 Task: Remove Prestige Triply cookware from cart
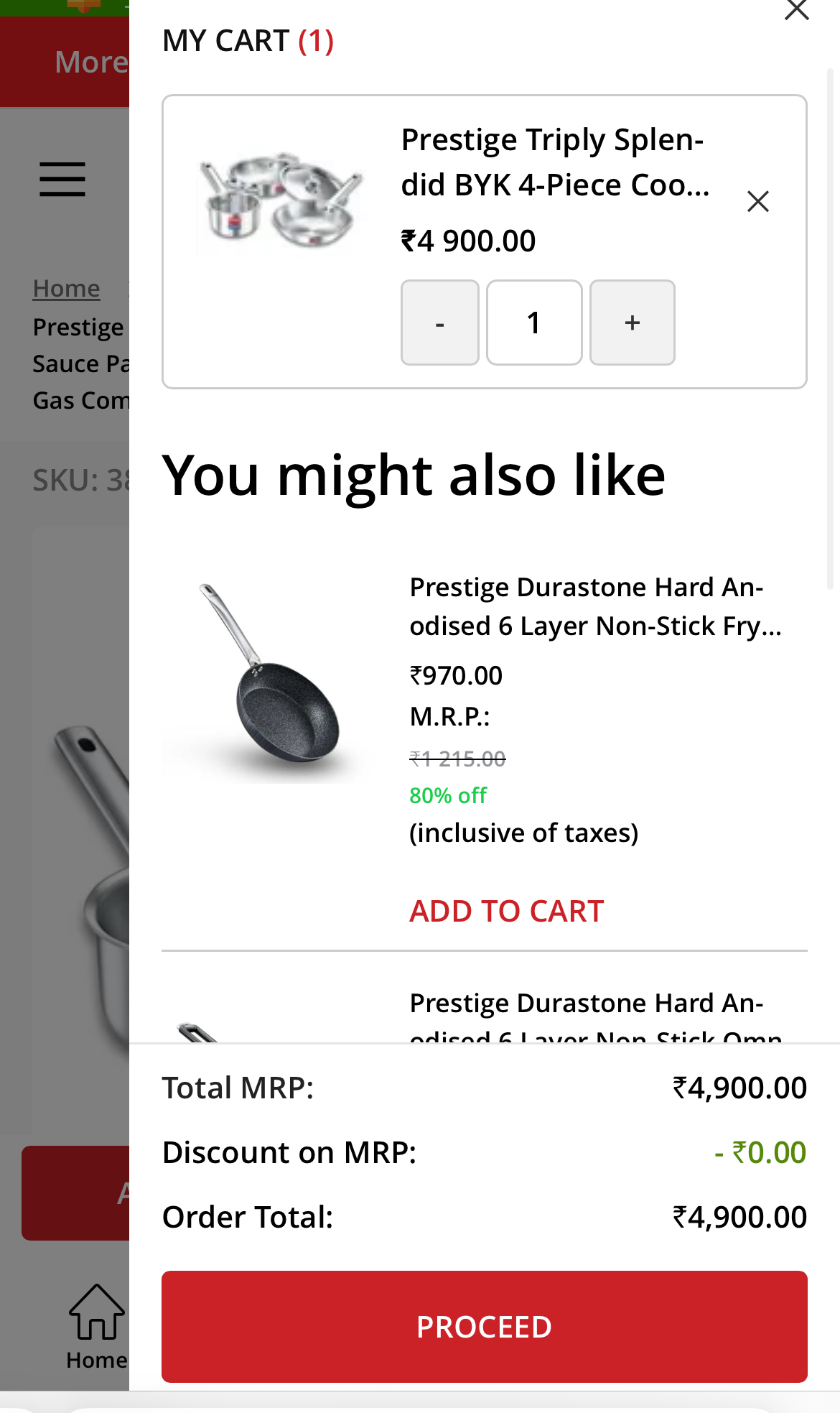757,201
